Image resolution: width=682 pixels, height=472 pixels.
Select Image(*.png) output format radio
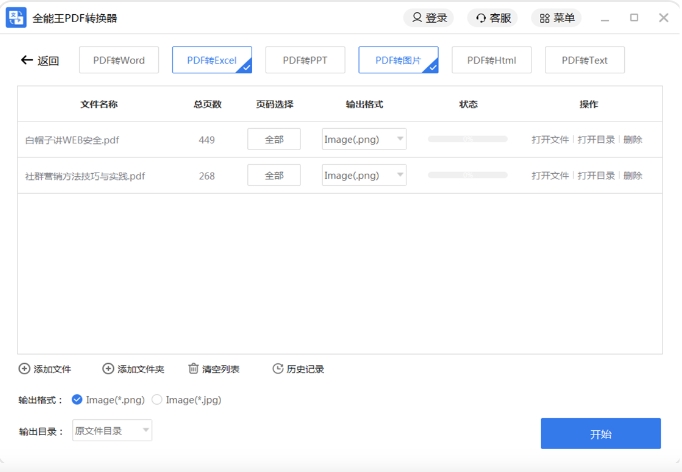[77, 400]
